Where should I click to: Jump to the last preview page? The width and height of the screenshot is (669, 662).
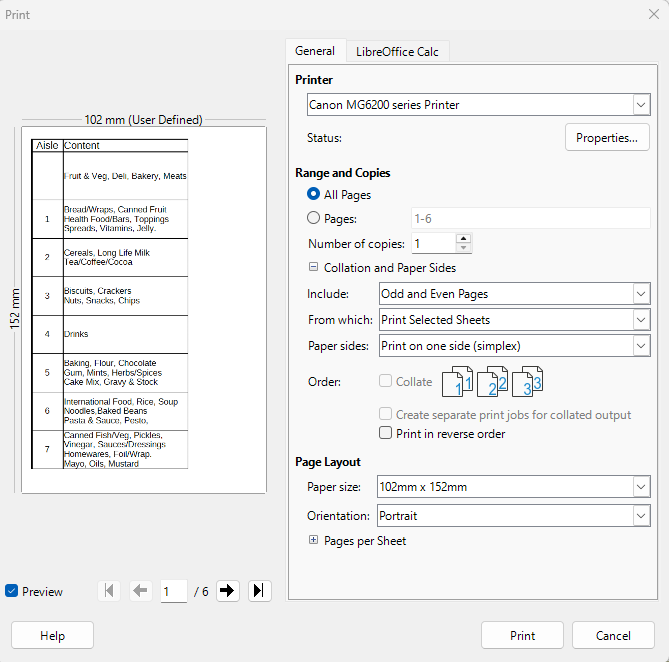[259, 591]
